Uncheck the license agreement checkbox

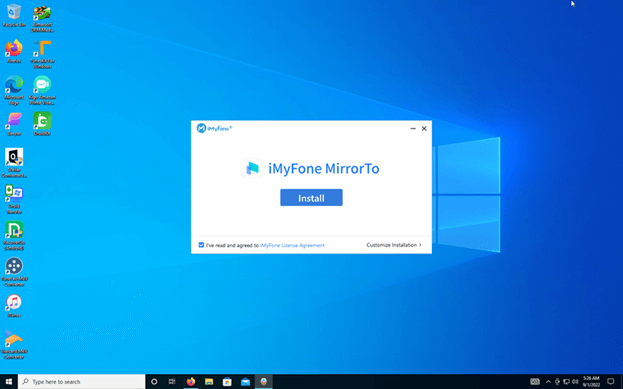tap(201, 245)
